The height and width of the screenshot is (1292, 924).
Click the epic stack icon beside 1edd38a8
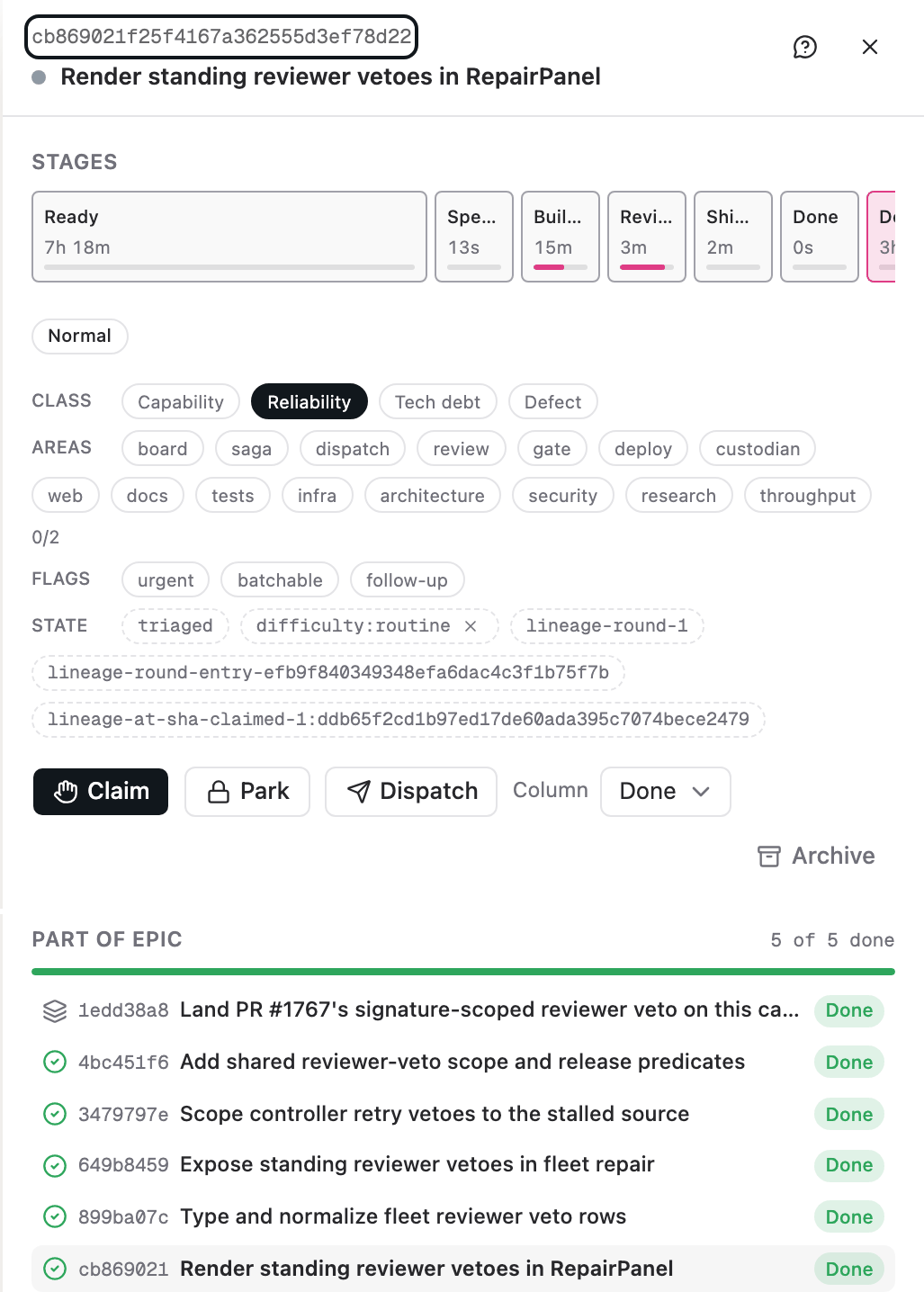tap(55, 1010)
